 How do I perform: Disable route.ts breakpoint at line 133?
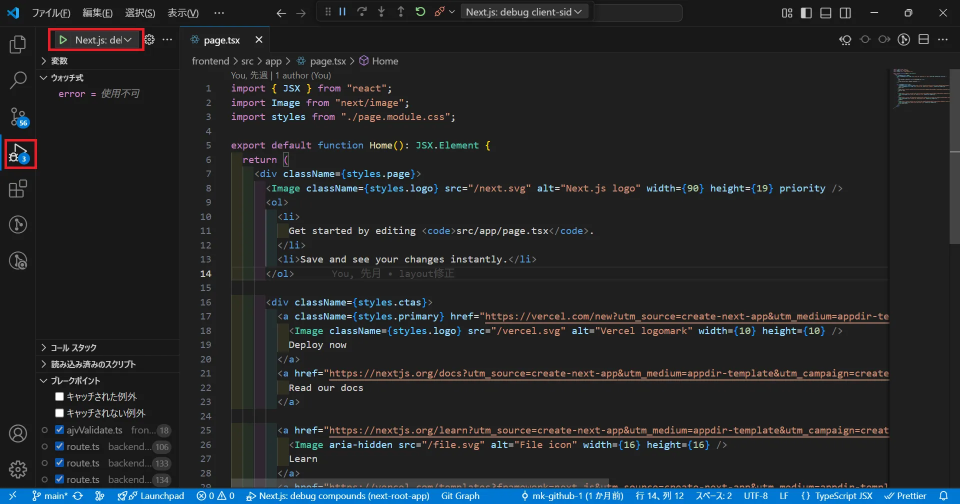pyautogui.click(x=59, y=463)
